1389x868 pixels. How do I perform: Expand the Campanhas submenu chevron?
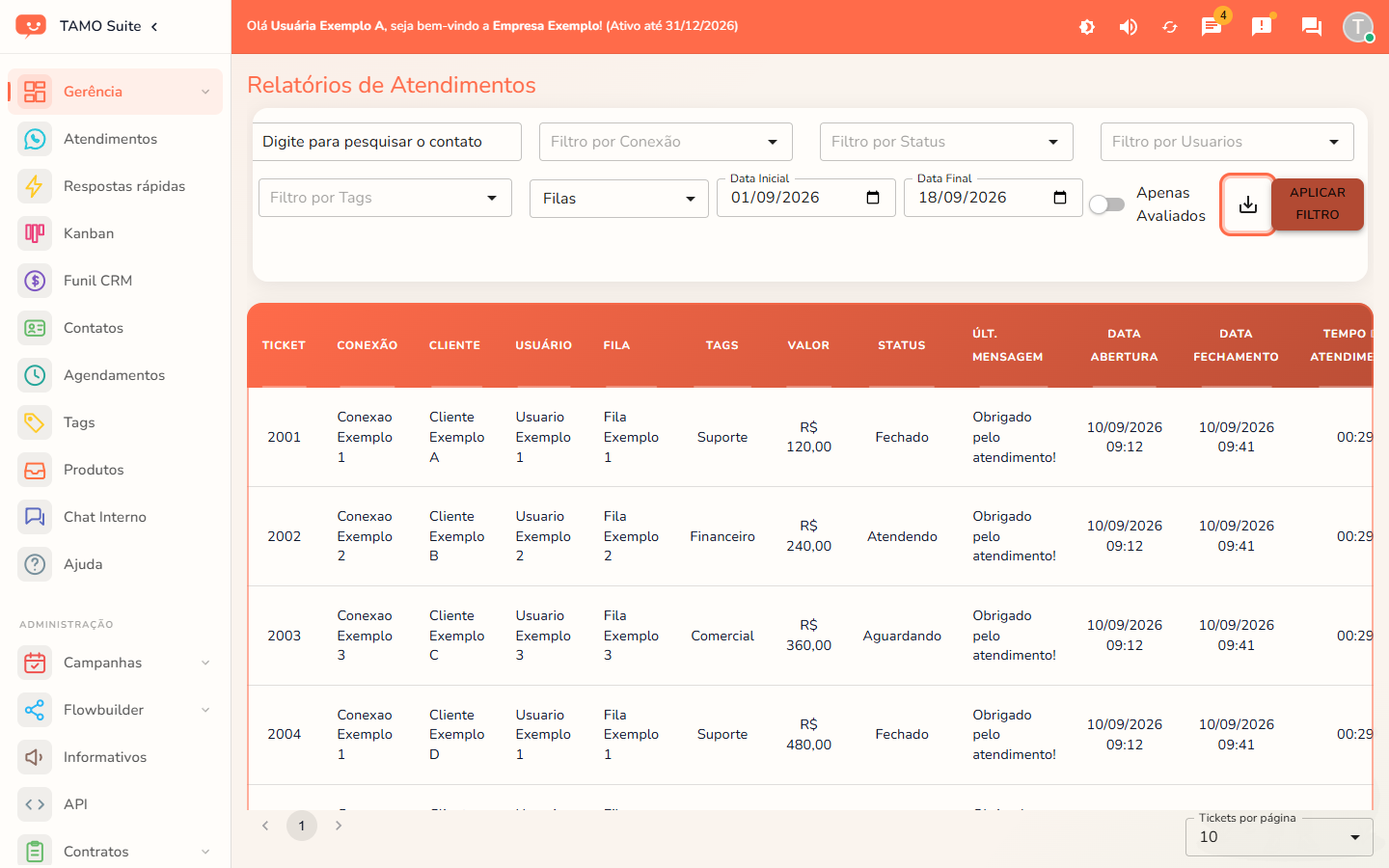(x=205, y=663)
